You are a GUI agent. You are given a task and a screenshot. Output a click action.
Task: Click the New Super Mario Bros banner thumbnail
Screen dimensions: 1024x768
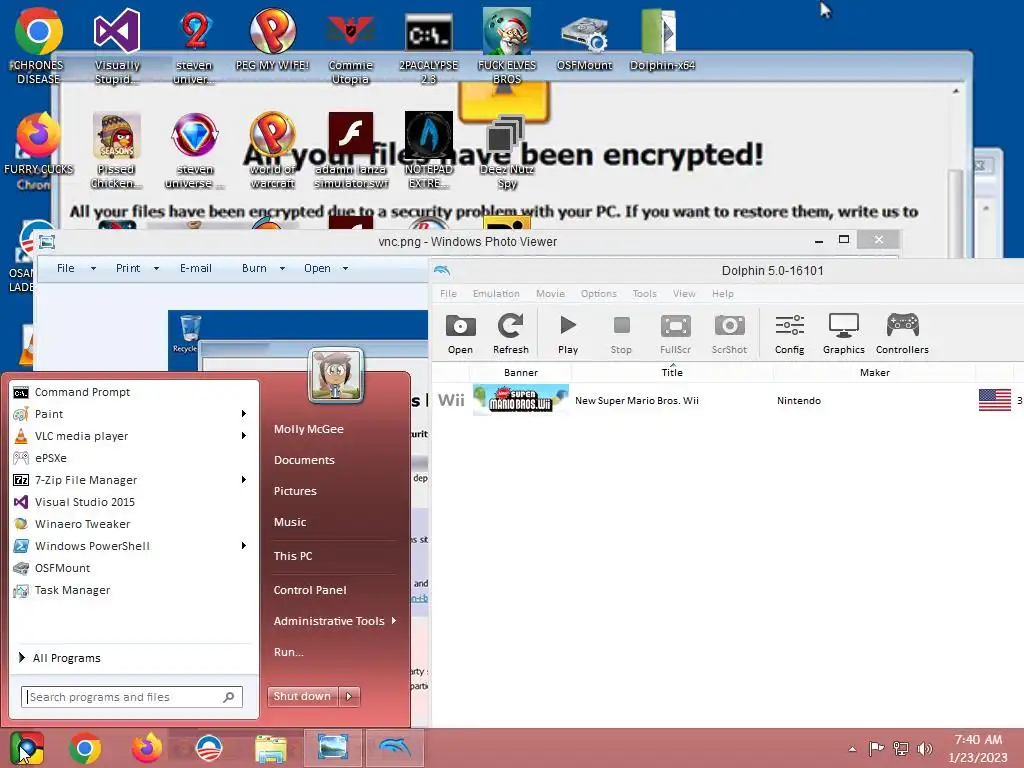tap(520, 400)
